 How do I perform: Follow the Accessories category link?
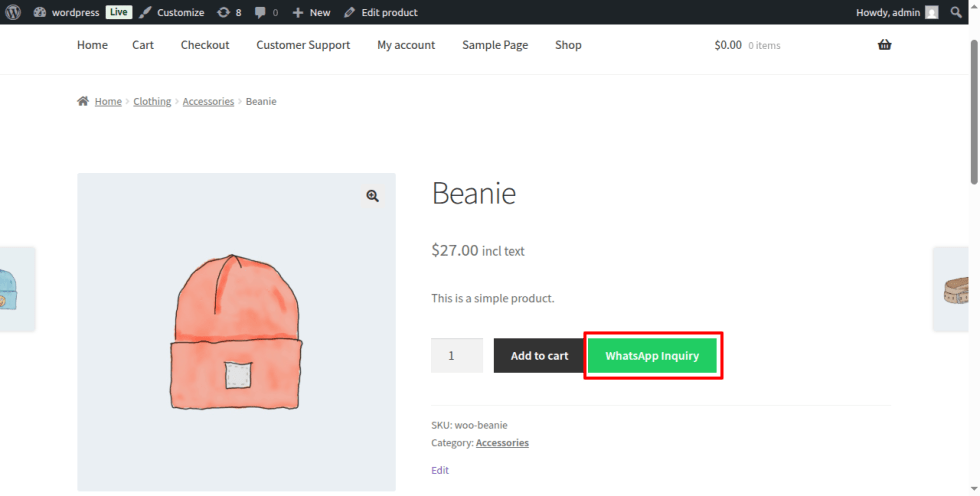click(502, 442)
